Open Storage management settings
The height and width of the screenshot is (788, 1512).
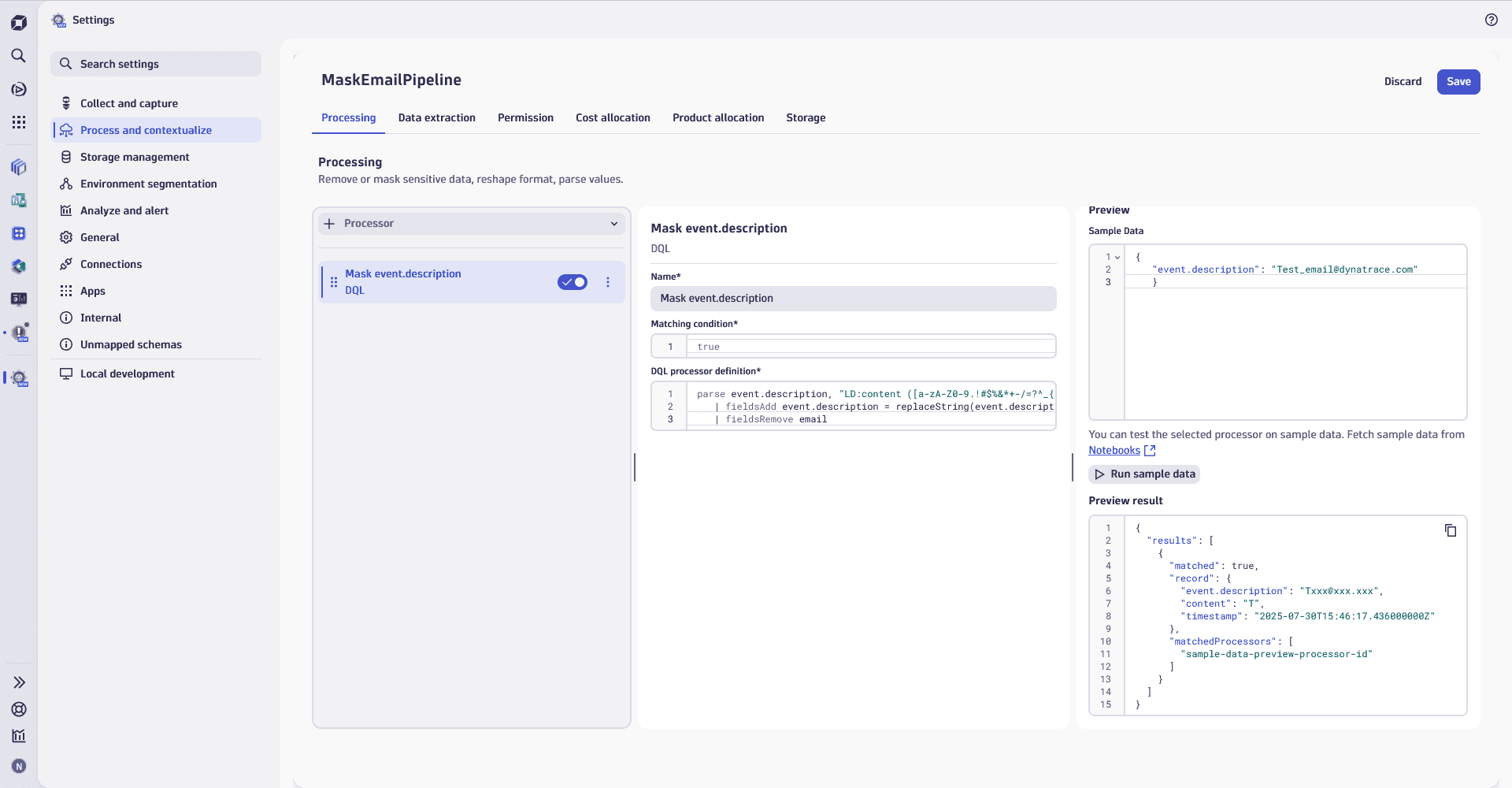[x=156, y=157]
